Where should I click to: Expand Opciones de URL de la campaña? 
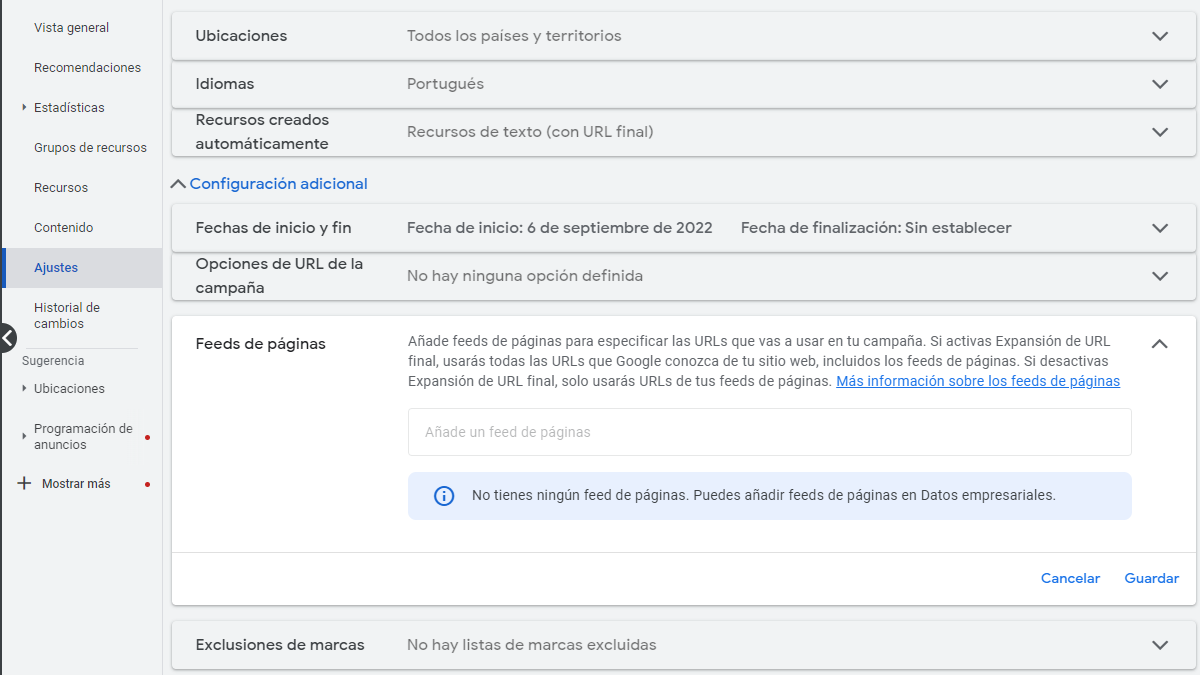click(x=1160, y=276)
